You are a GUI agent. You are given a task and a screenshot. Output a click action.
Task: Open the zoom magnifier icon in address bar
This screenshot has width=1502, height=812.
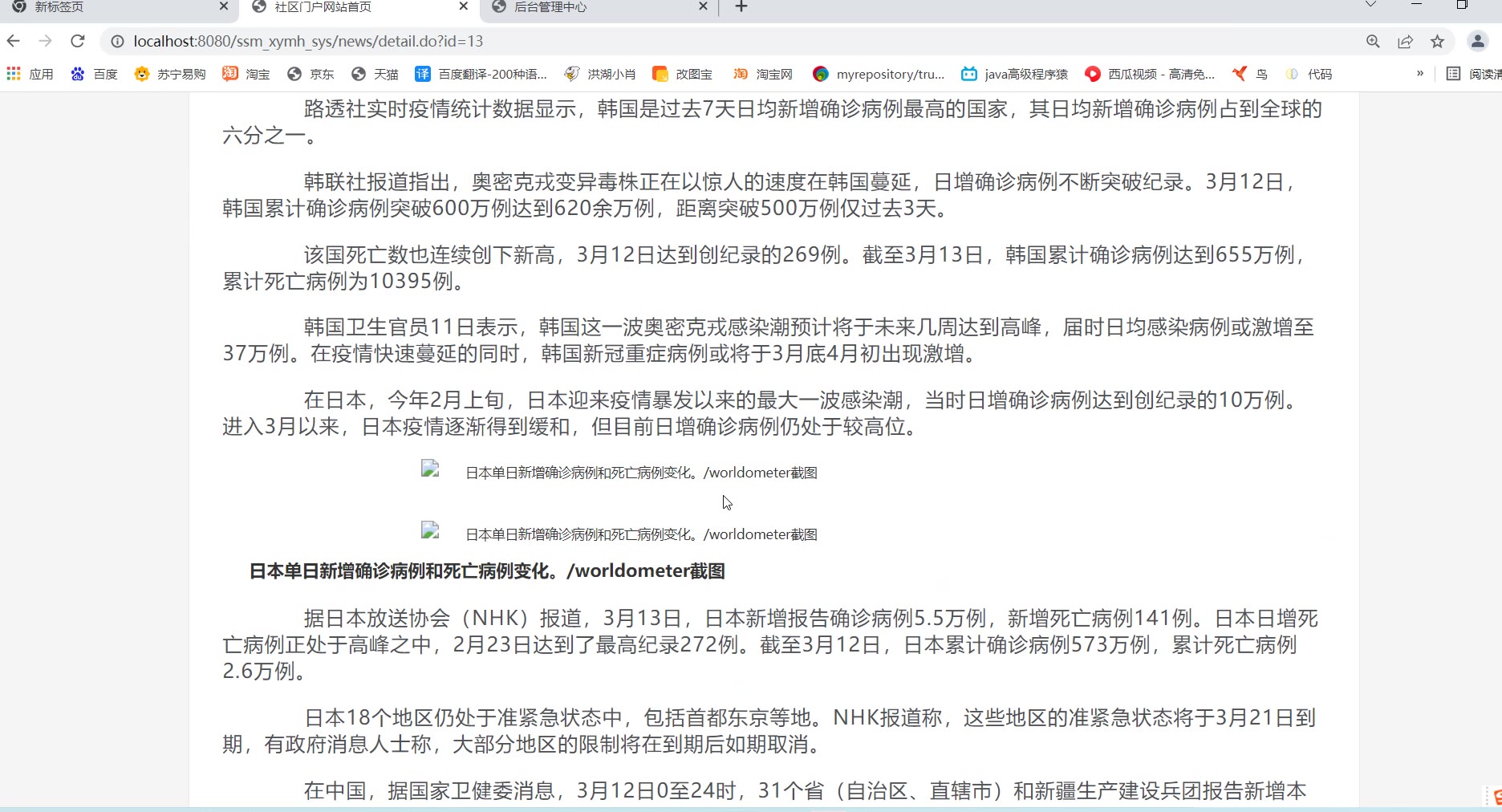click(x=1373, y=41)
